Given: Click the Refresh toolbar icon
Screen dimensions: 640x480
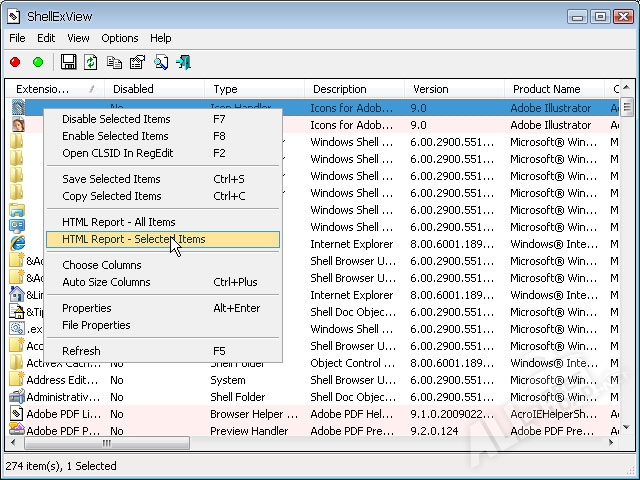Looking at the screenshot, I should point(91,62).
